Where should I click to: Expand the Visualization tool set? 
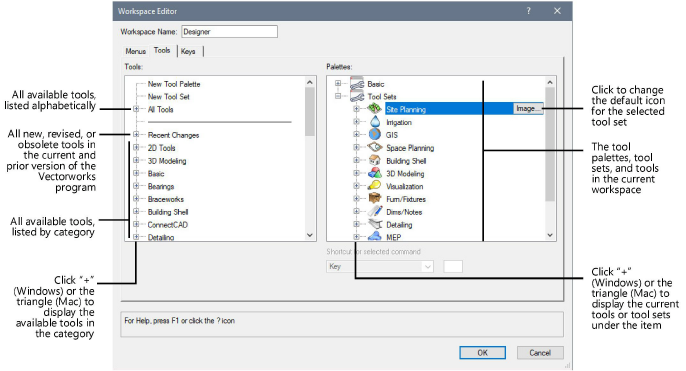[357, 186]
